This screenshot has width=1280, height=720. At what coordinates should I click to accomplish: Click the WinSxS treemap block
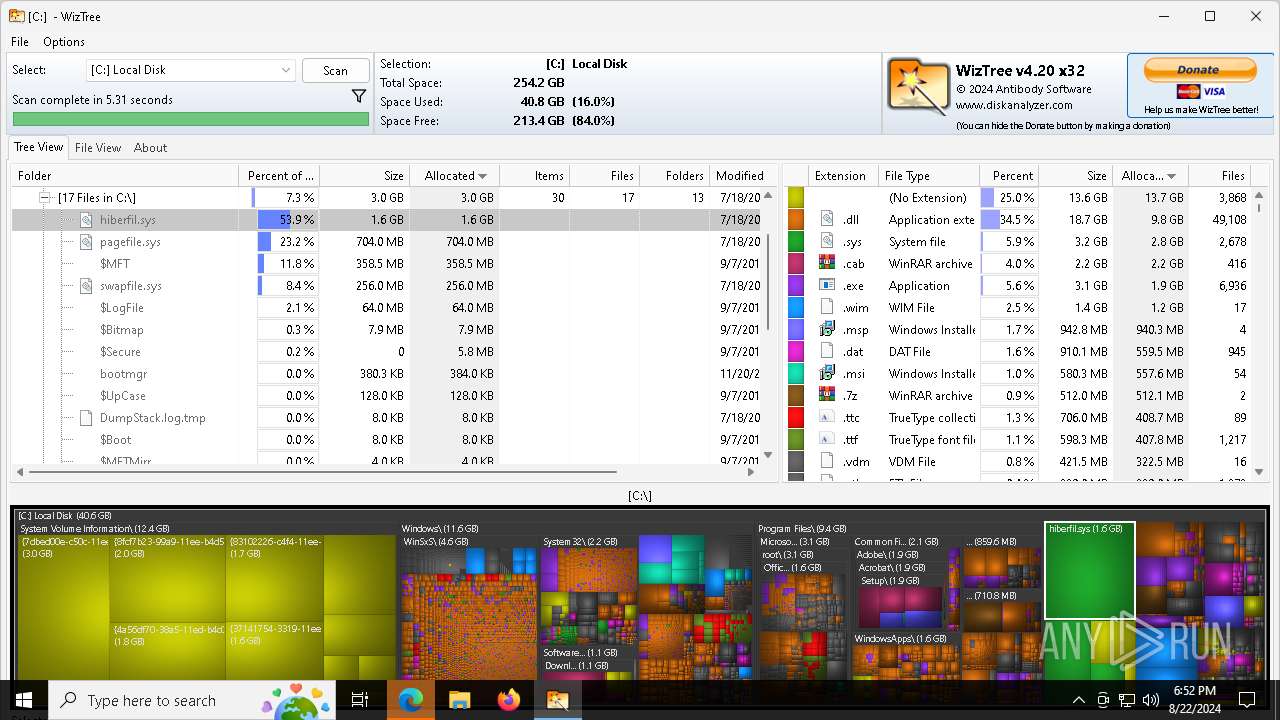point(467,610)
